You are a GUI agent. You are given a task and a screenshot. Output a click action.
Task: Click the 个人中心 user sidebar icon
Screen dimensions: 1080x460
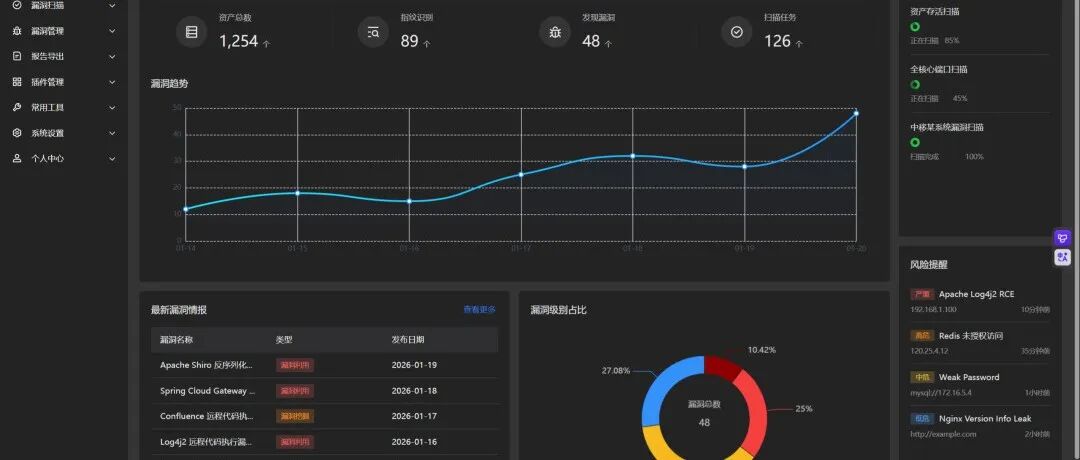click(17, 158)
